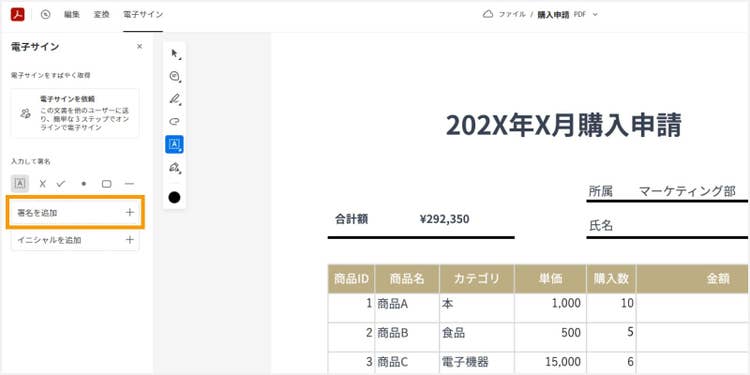This screenshot has height=375, width=750.
Task: Click the ¥292,350 total amount
Action: pyautogui.click(x=444, y=219)
